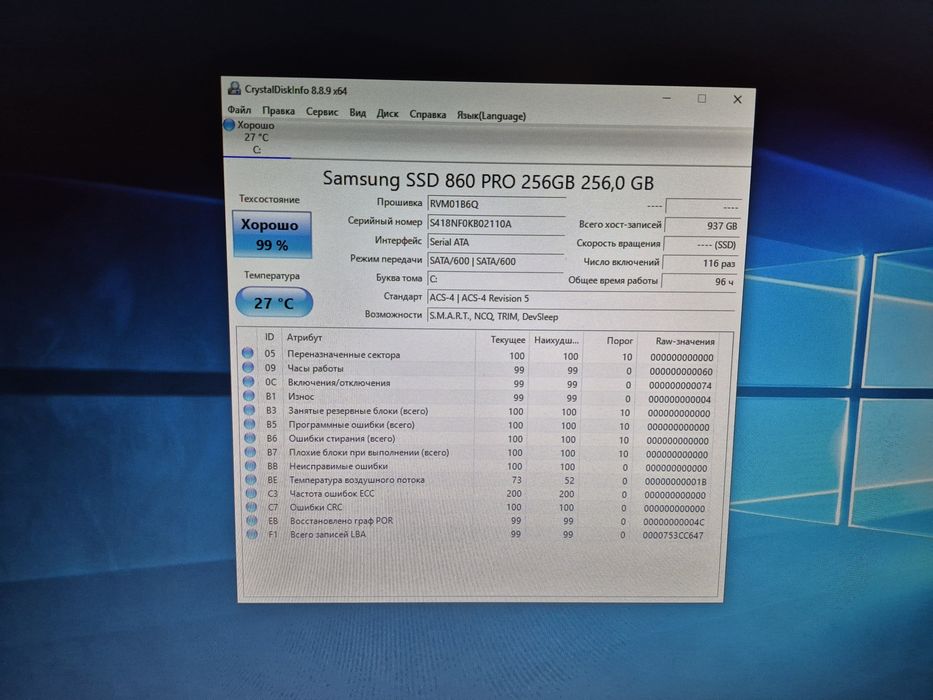Select the Частота ошибок ECC row
This screenshot has width=933, height=700.
click(x=482, y=494)
